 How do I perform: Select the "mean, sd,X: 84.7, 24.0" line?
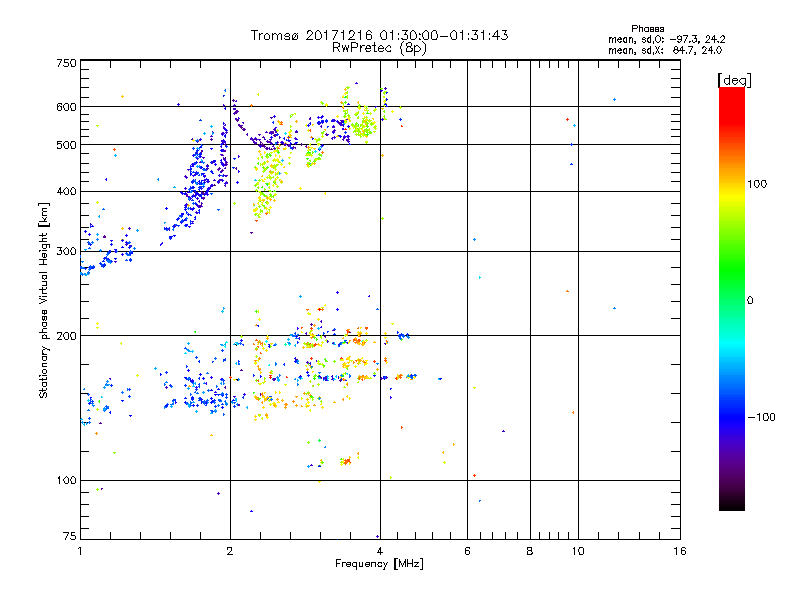665,50
